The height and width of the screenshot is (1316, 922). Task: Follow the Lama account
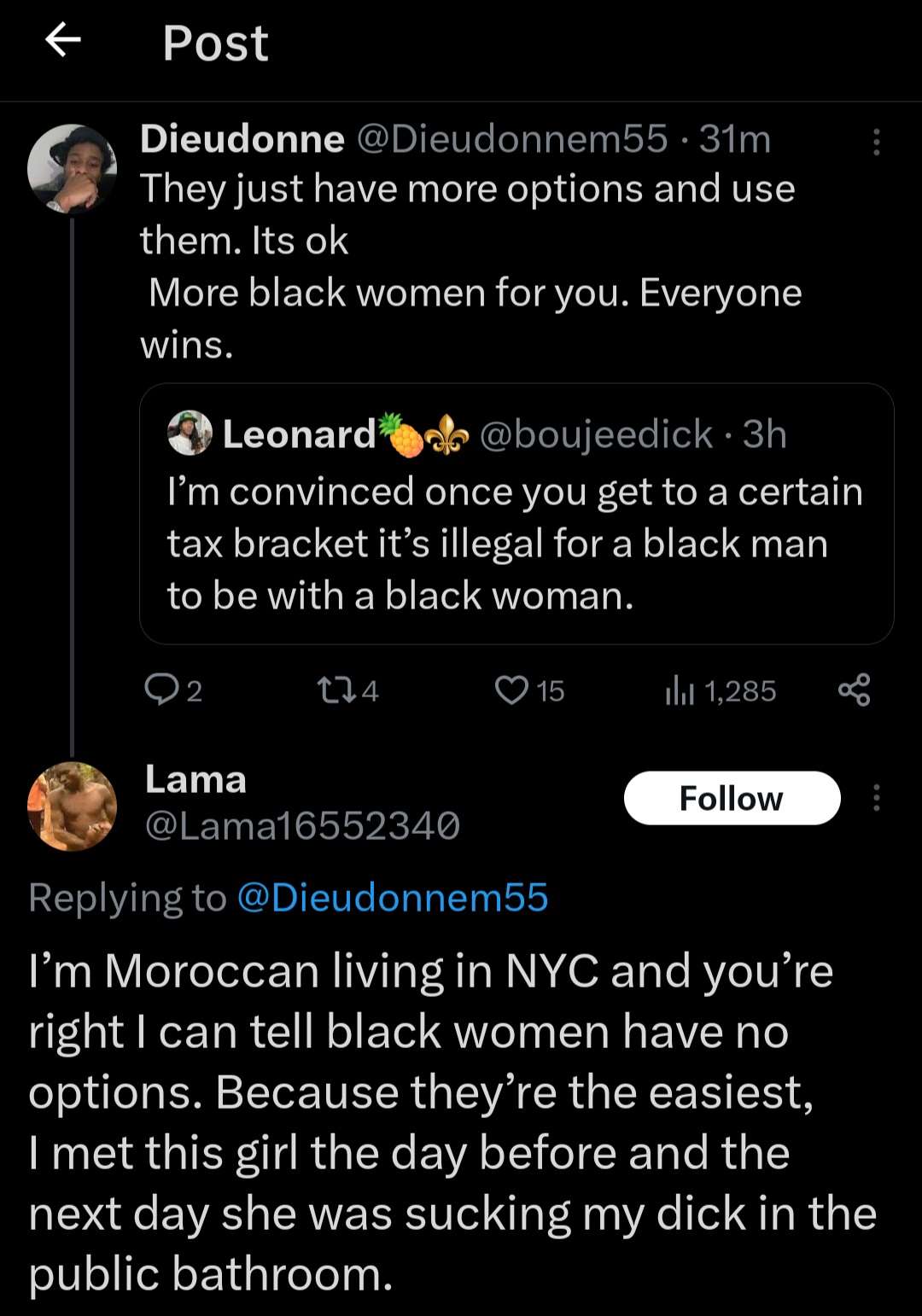[x=732, y=798]
